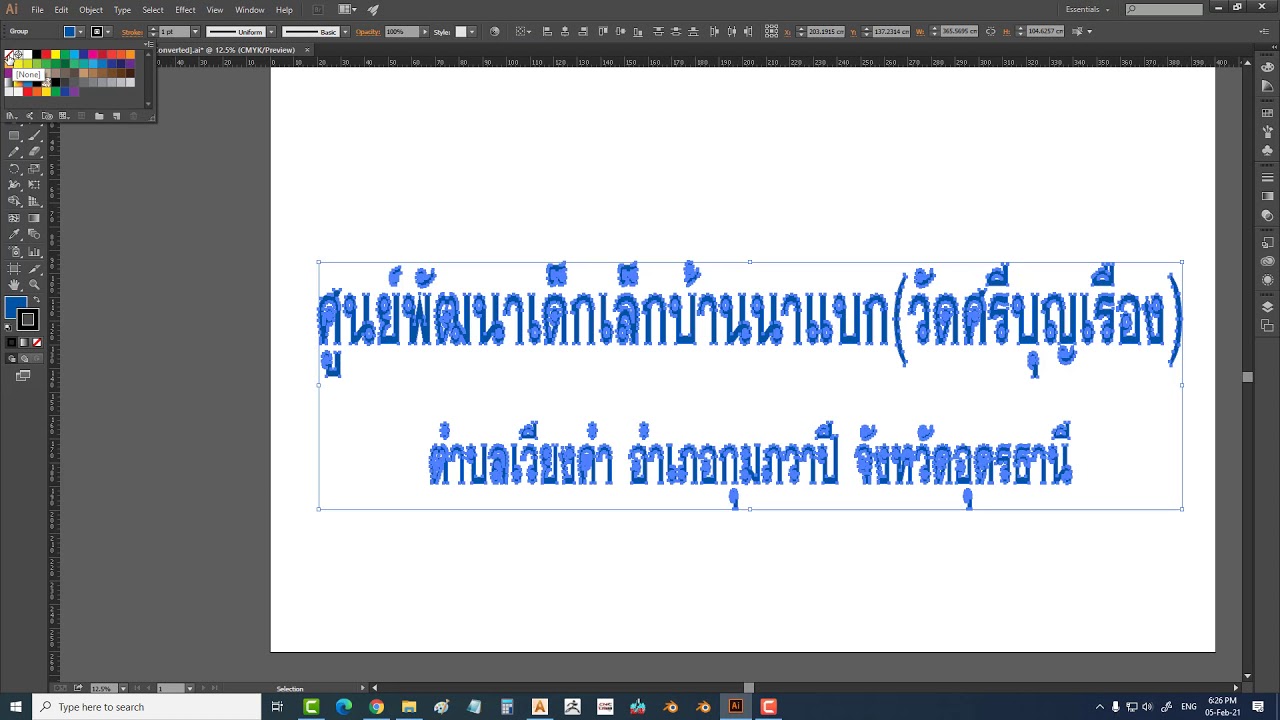
Task: Set paint mode to Color
Action: coord(12,342)
